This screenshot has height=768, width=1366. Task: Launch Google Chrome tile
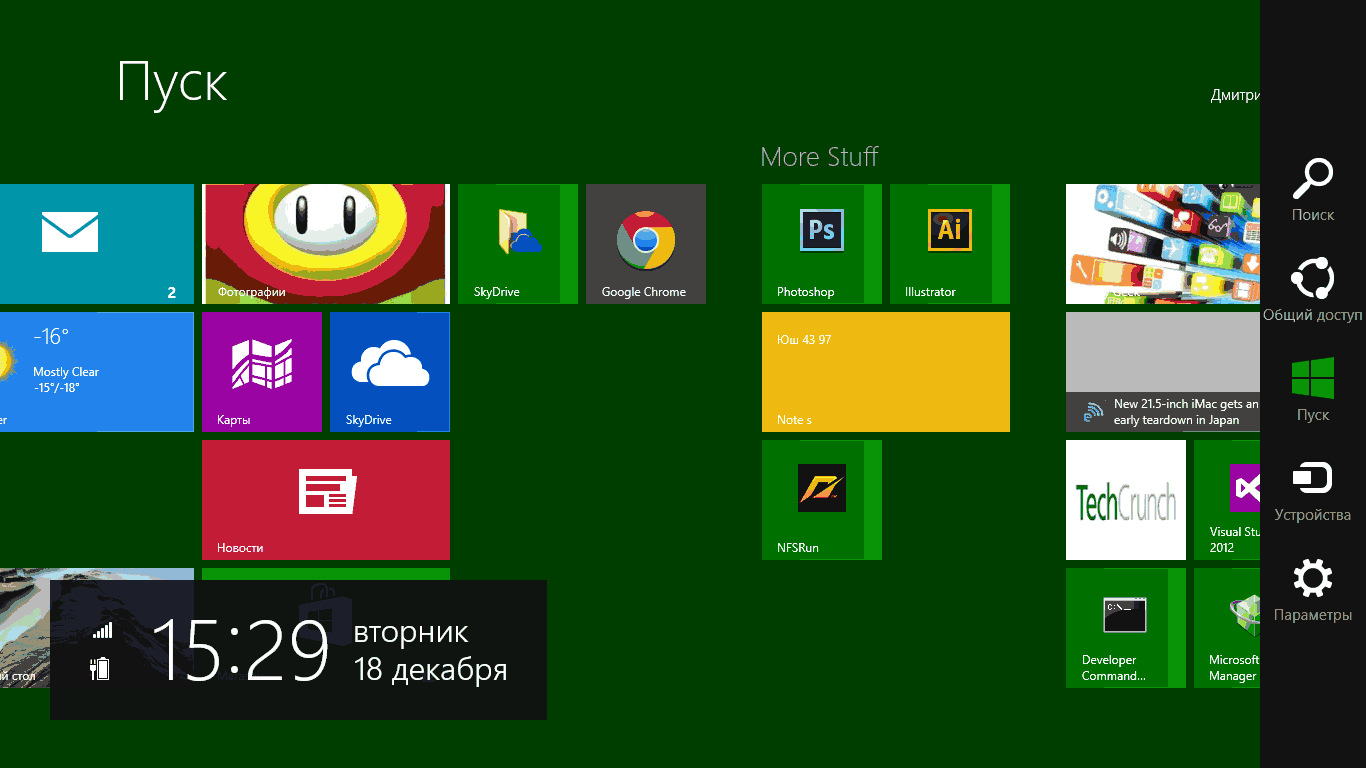(x=646, y=244)
